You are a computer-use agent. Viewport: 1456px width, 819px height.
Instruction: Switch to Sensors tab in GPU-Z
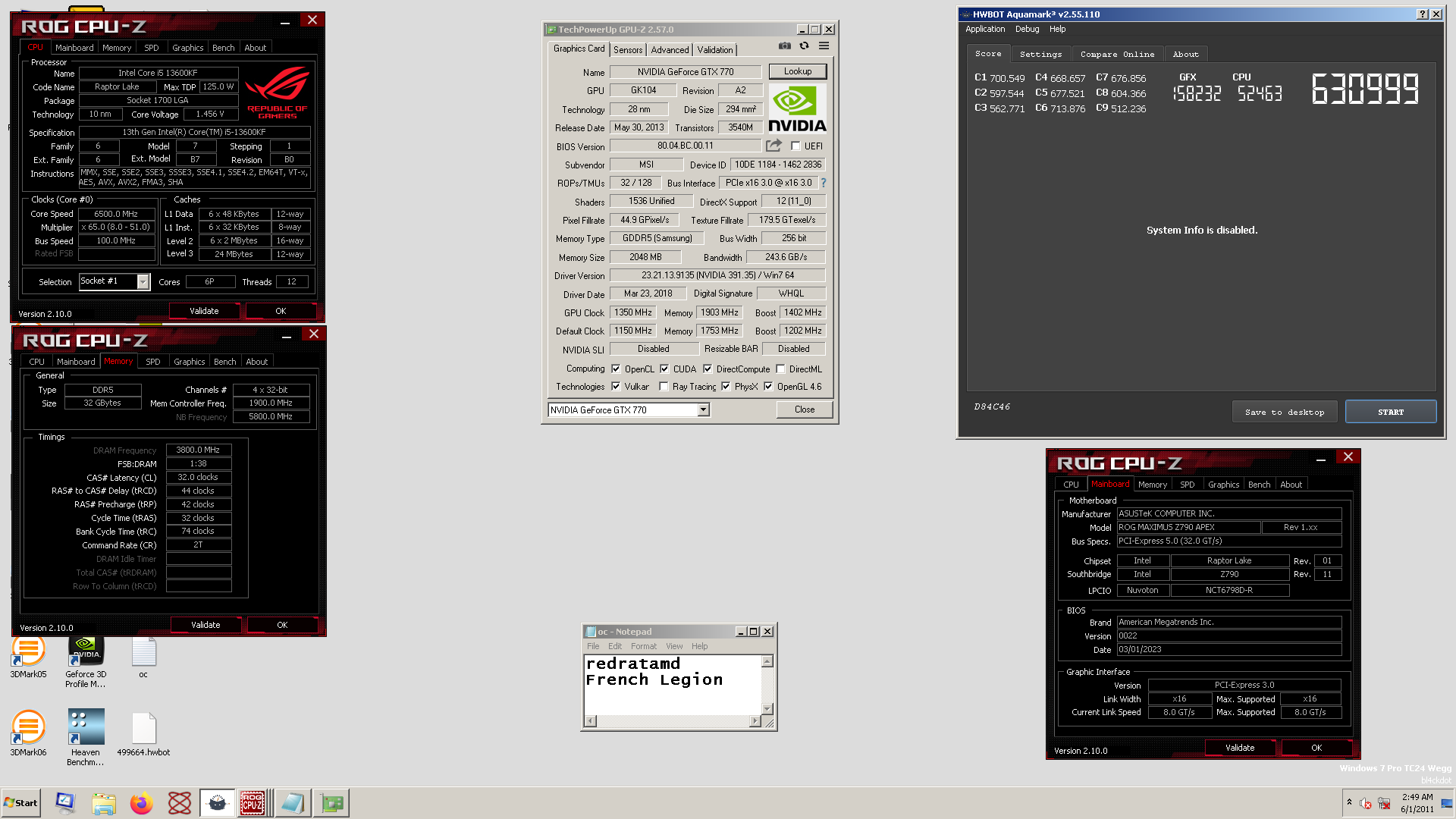[628, 50]
